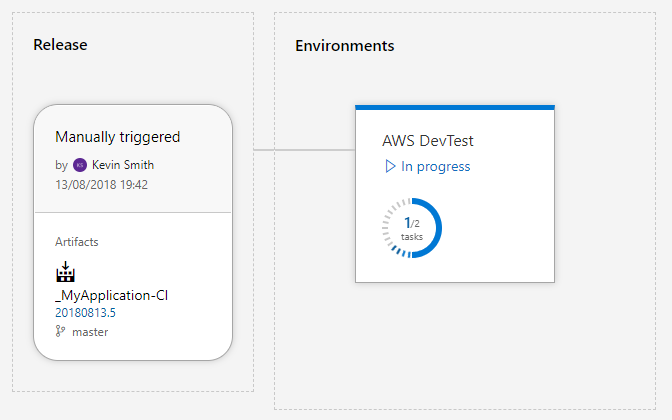Click the 1/2 task count inside the ring
Viewport: 672px width, 420px height.
click(412, 223)
